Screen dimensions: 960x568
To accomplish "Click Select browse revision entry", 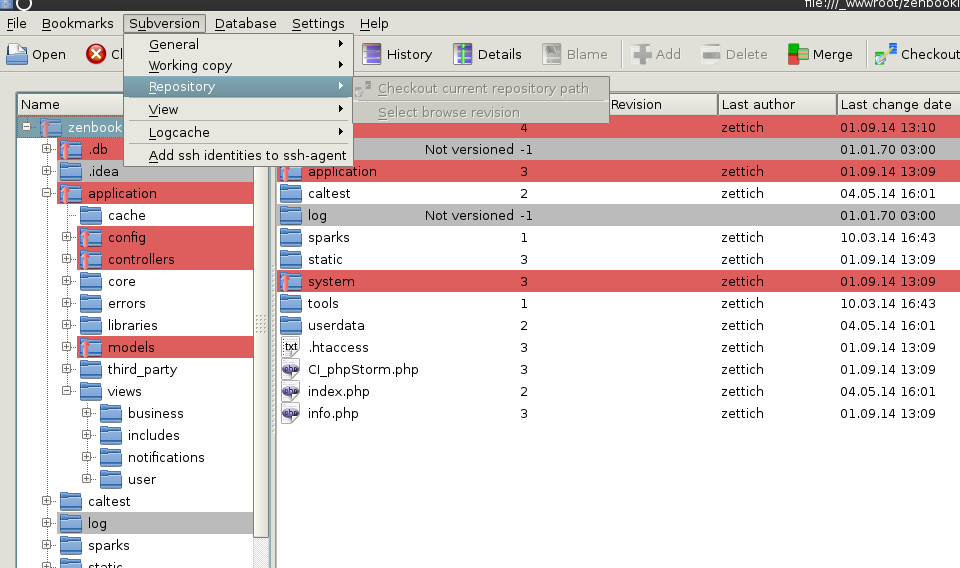I will 481,113.
